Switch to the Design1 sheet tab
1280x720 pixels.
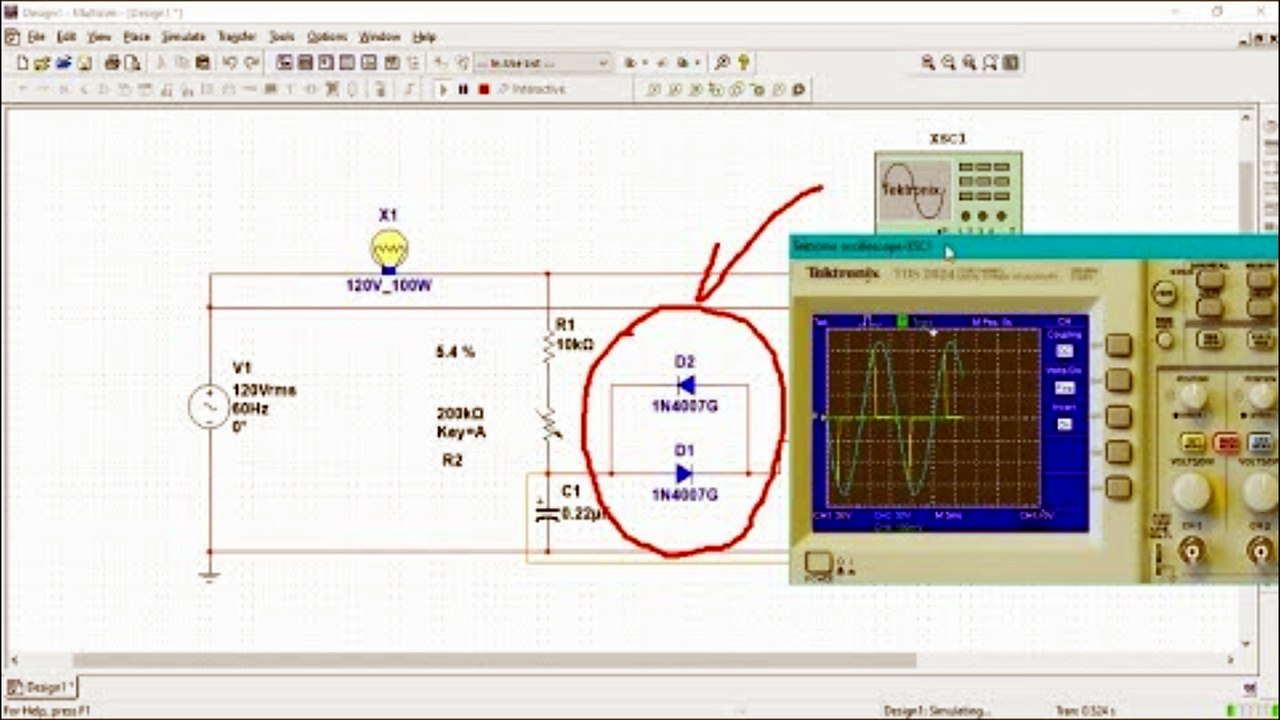click(x=41, y=687)
